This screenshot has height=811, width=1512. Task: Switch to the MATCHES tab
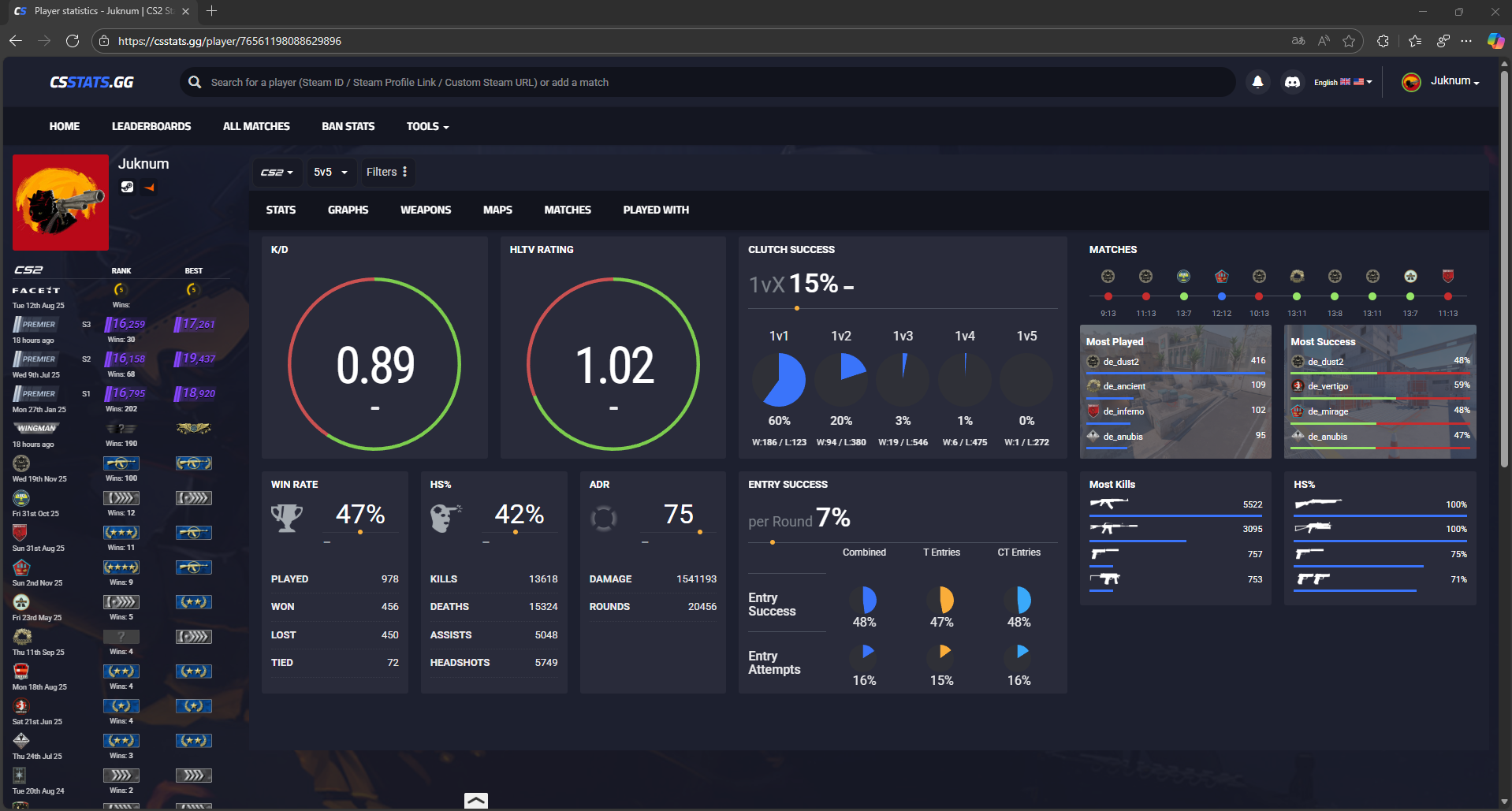(568, 210)
